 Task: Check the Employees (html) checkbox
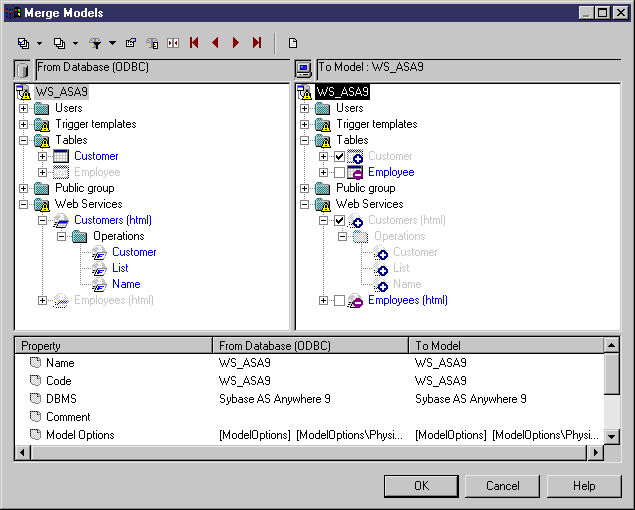click(x=339, y=301)
